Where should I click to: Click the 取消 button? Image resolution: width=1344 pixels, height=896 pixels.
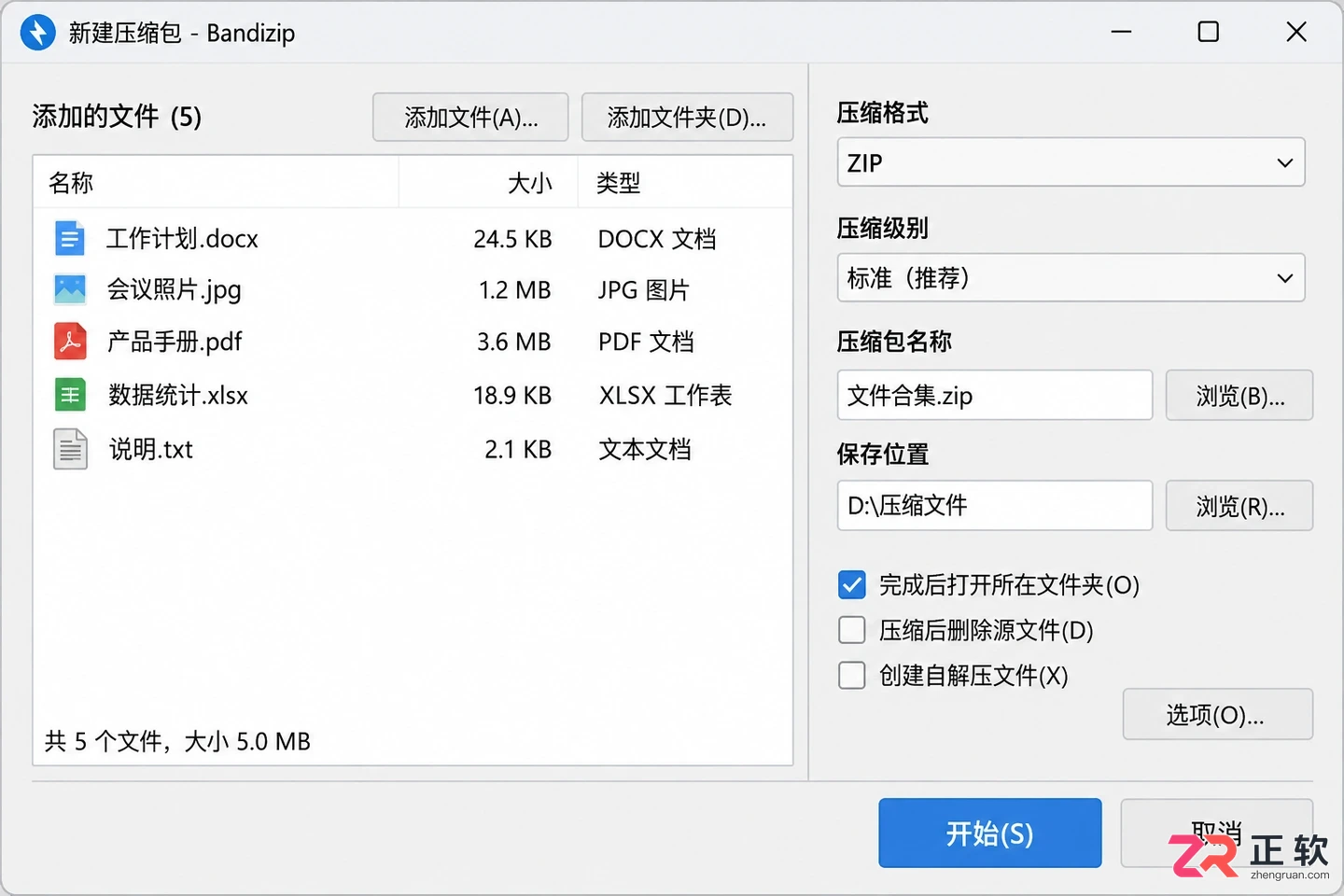(x=1216, y=833)
